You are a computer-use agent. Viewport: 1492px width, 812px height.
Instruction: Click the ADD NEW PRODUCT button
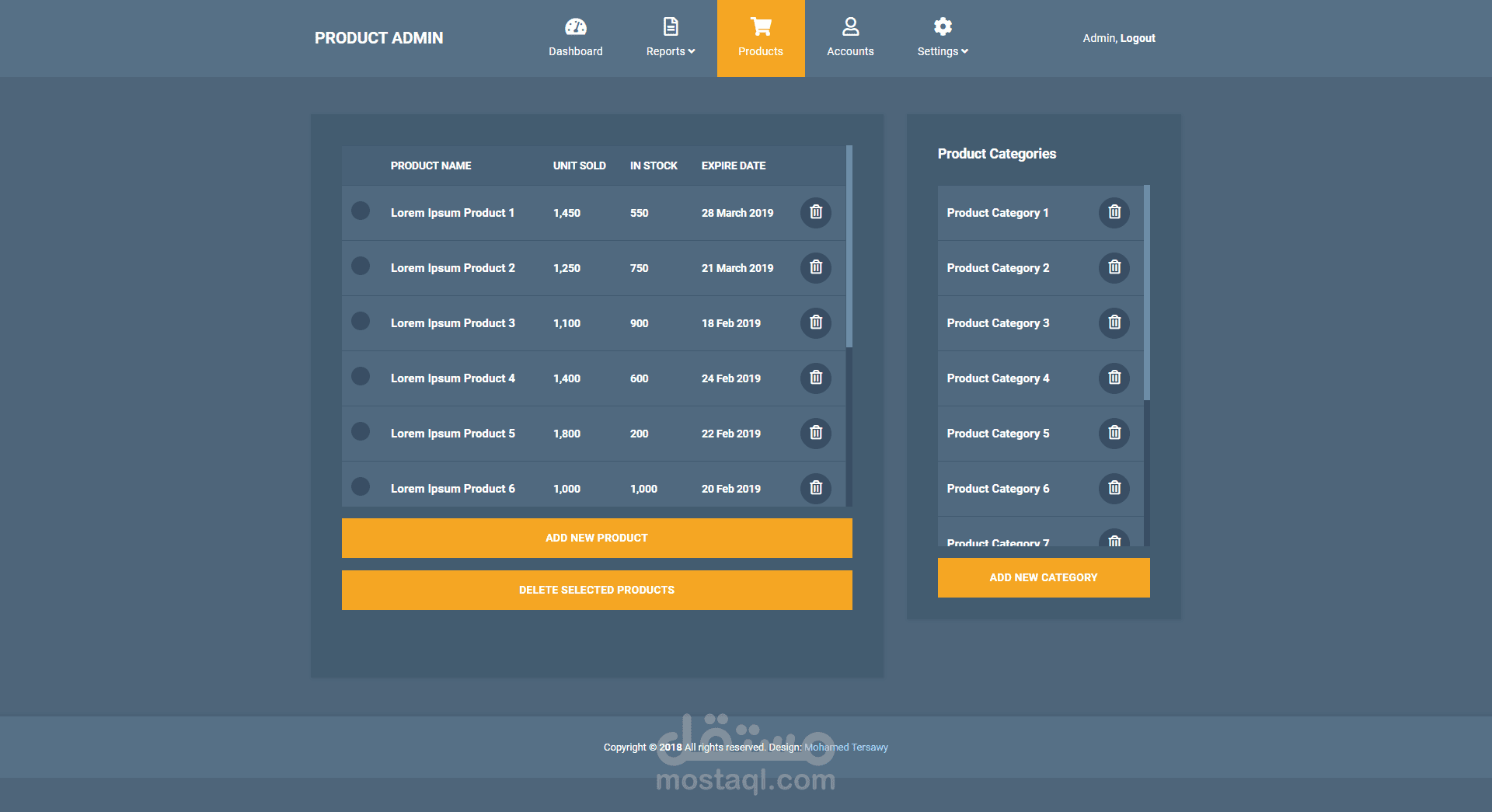point(597,538)
